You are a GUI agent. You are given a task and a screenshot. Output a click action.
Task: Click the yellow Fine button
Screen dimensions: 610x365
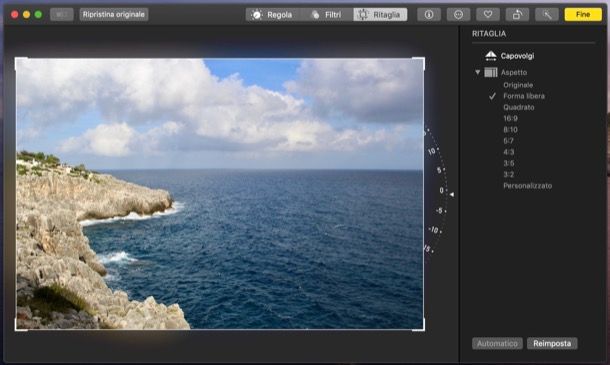coord(583,14)
